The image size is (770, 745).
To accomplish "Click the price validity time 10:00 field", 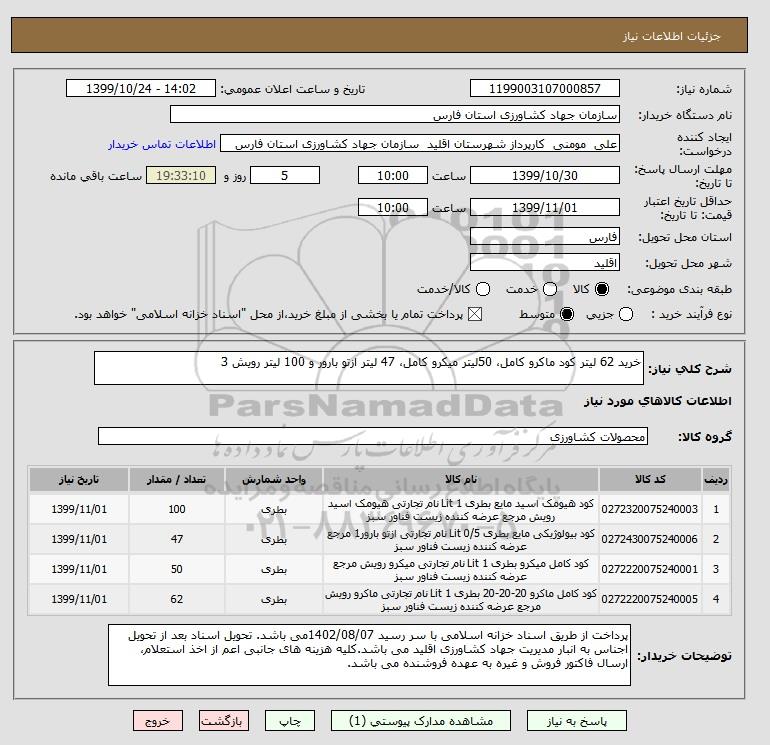I will 393,207.
